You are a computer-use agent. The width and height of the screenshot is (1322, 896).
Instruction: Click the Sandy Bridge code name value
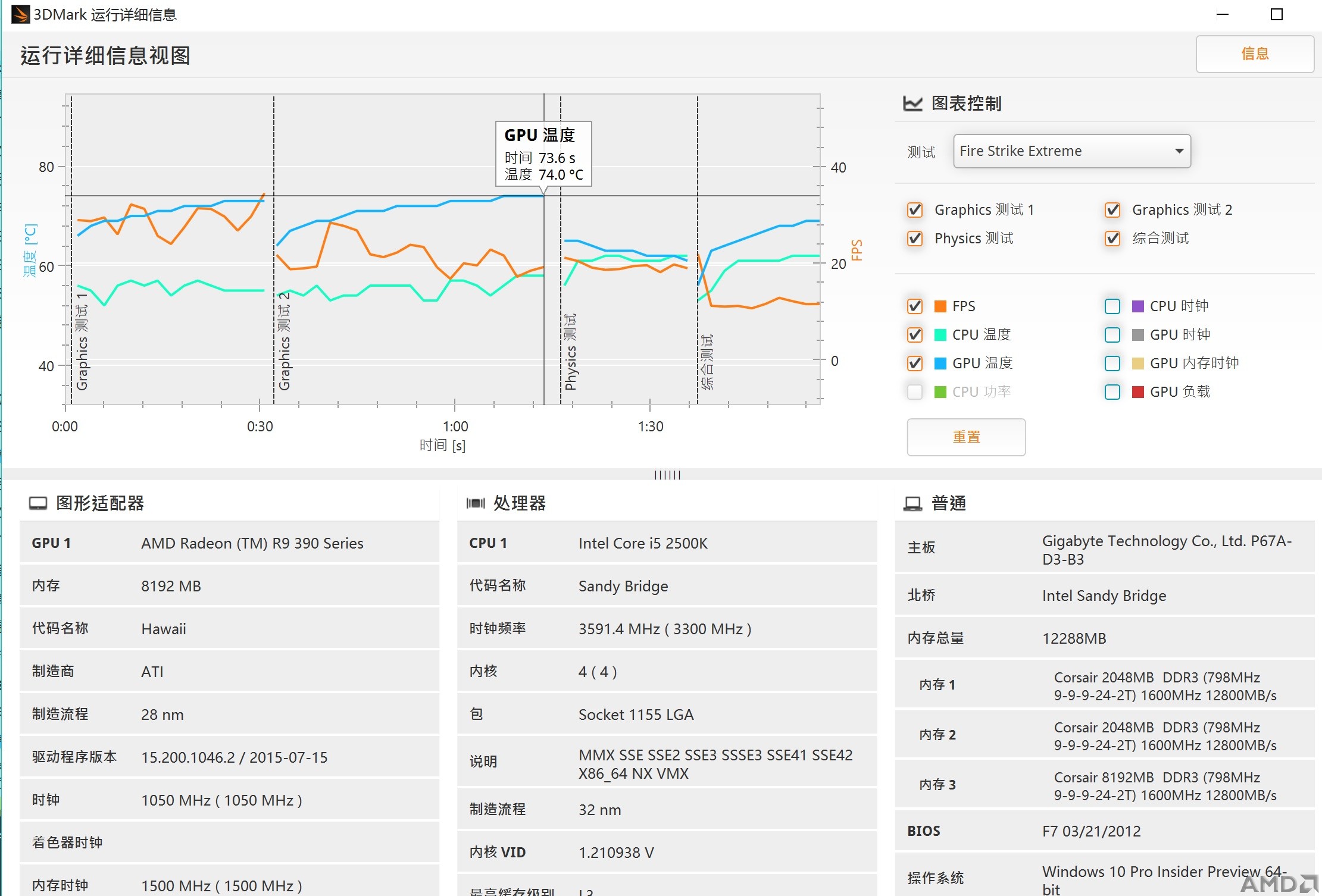[x=623, y=586]
